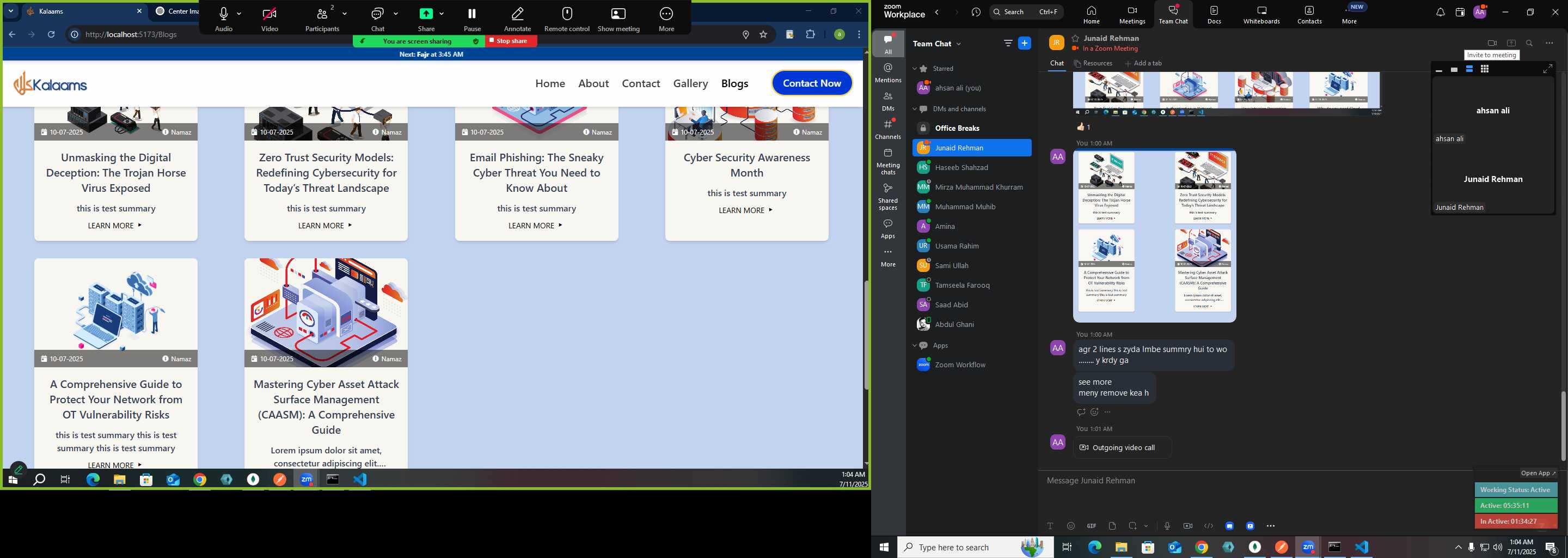Start video call with Junaid Rehman

tap(1492, 43)
